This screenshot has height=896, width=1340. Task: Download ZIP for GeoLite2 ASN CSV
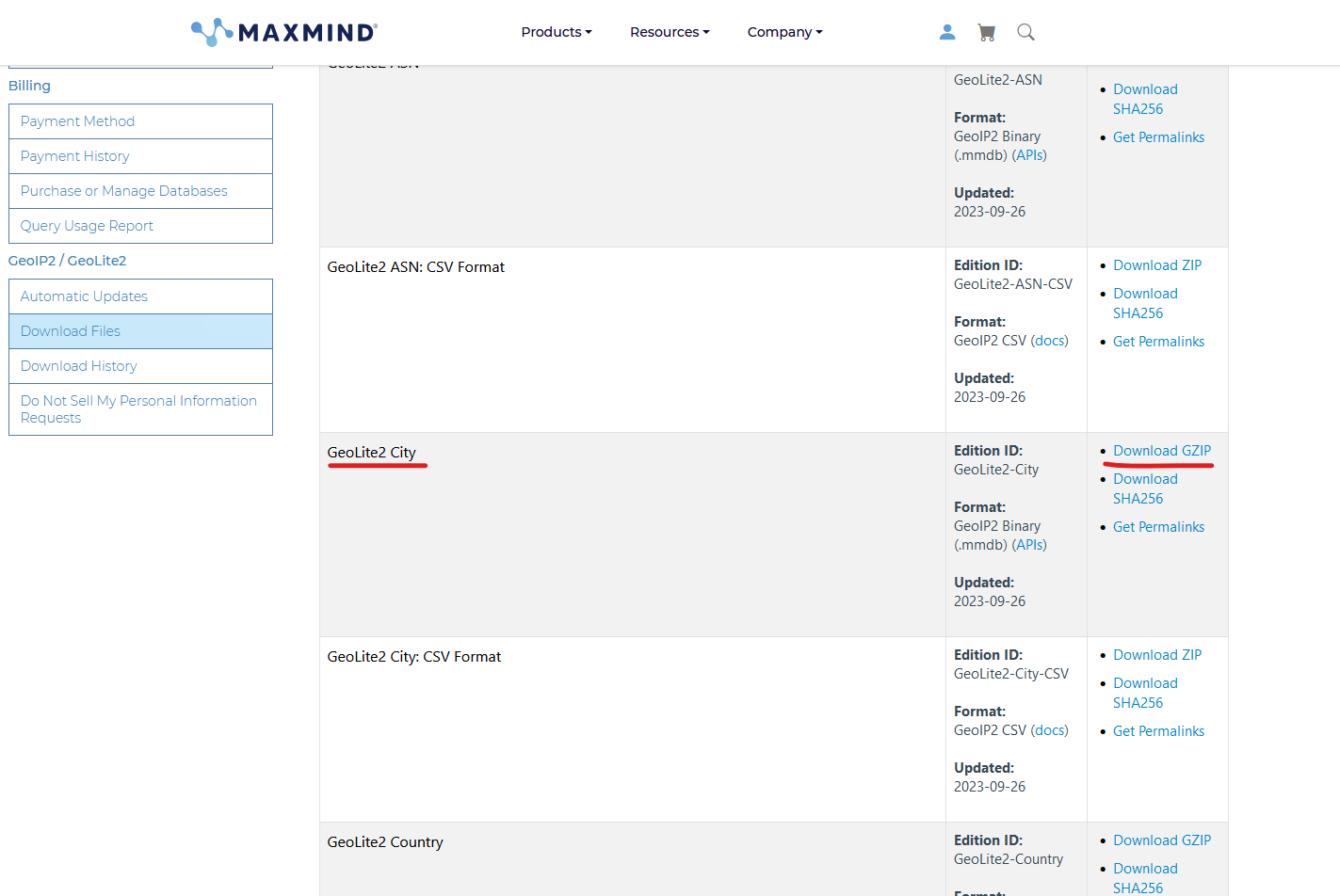point(1156,265)
